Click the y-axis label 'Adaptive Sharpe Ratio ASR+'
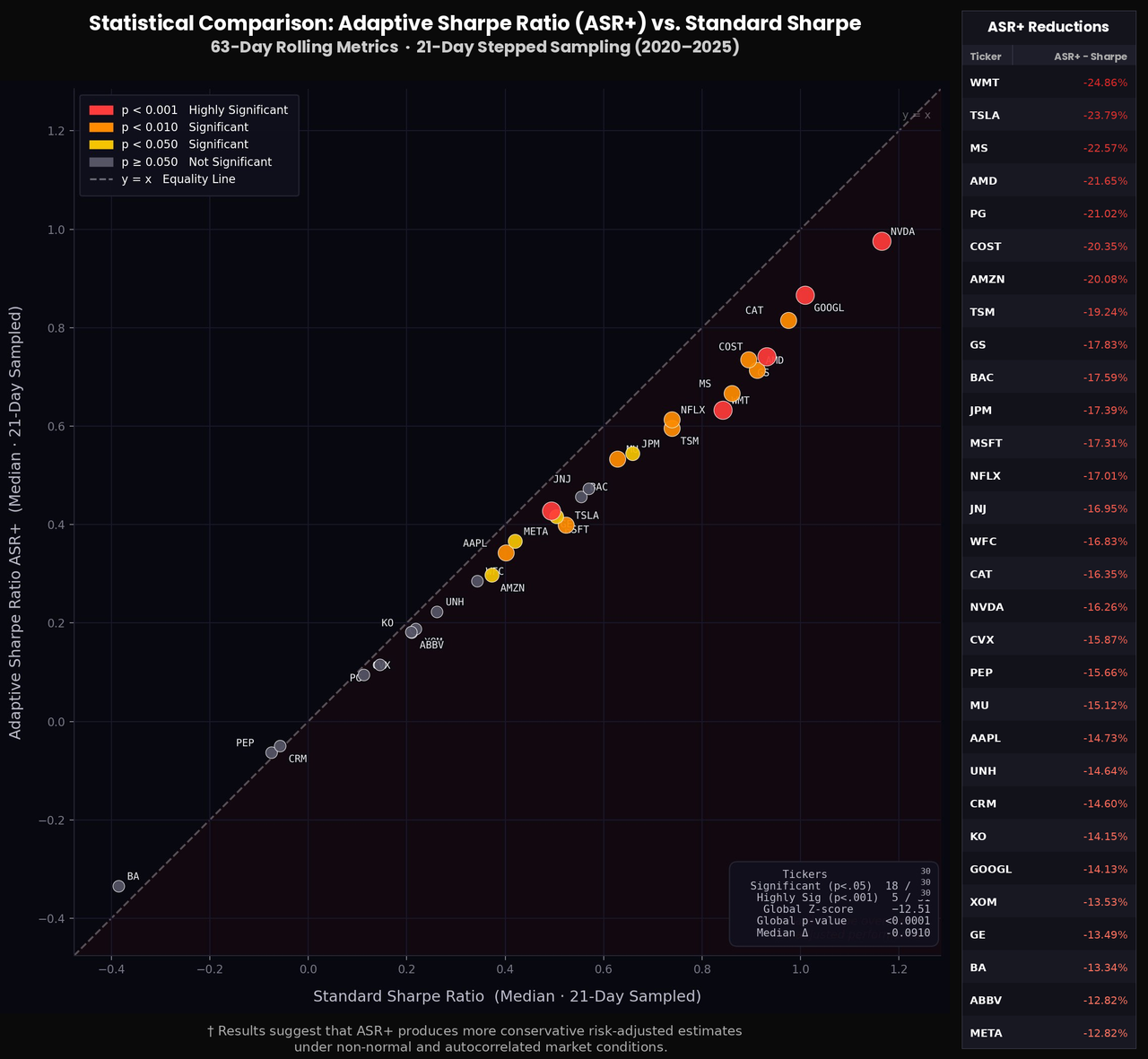Viewport: 1148px width, 1059px height. (x=15, y=523)
